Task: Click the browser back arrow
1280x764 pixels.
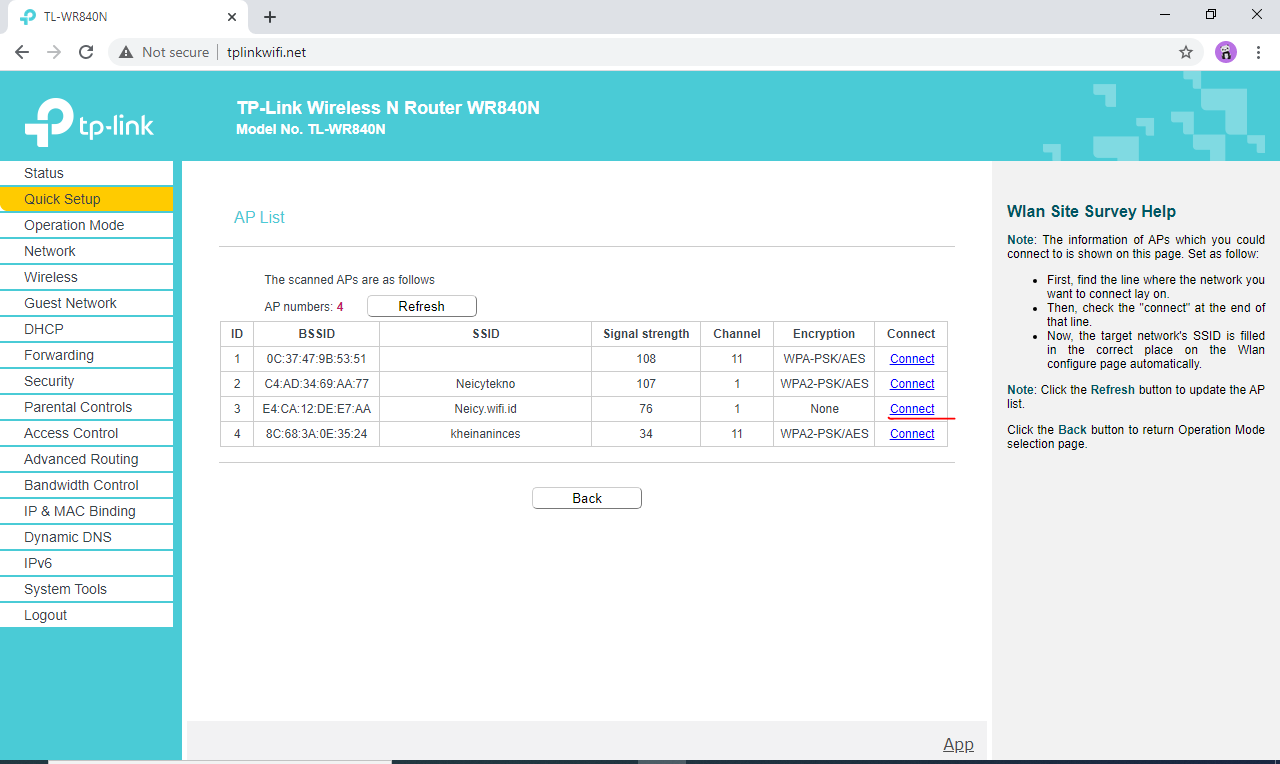Action: 22,52
